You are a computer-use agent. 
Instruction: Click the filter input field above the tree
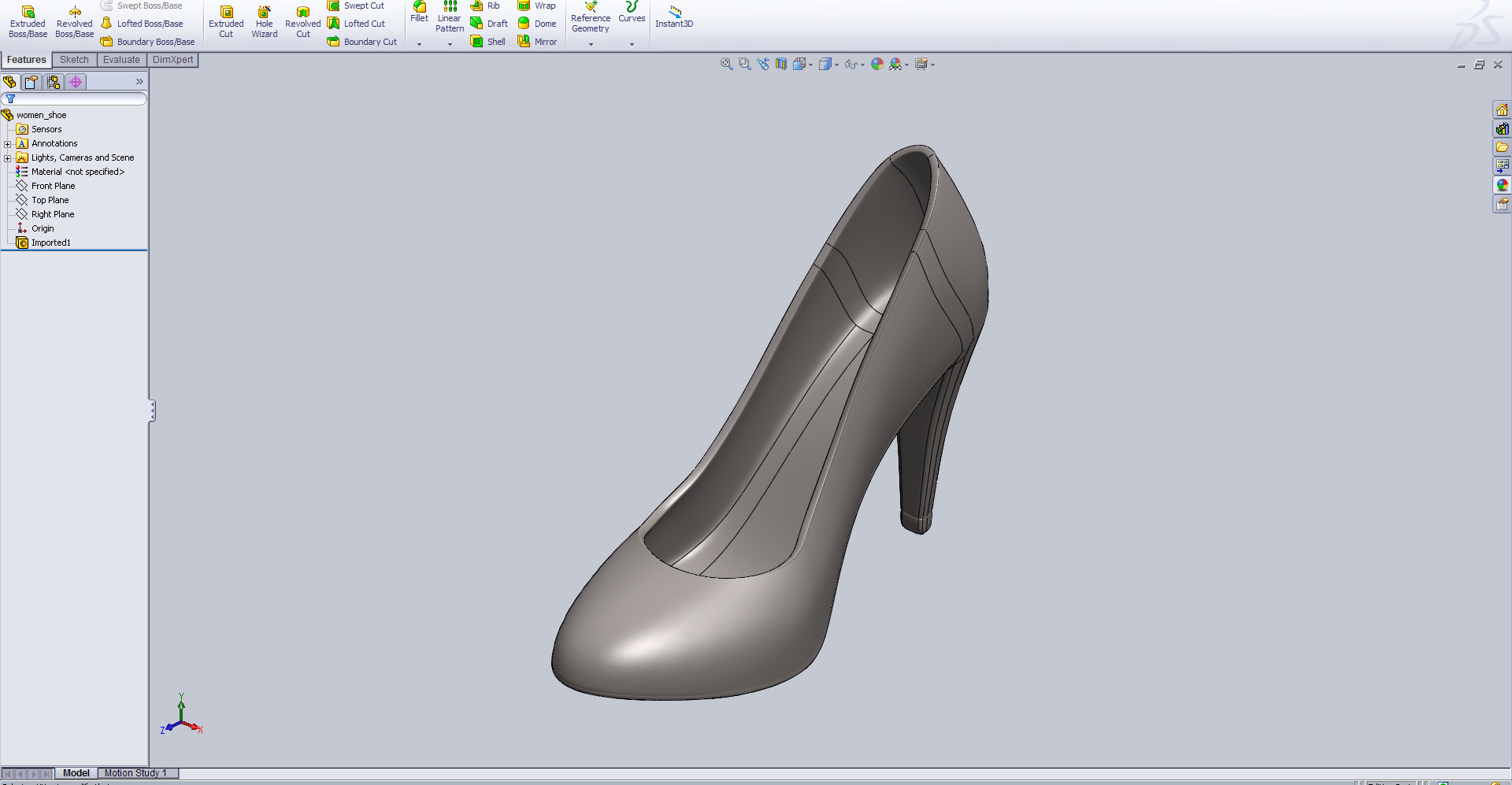click(79, 98)
